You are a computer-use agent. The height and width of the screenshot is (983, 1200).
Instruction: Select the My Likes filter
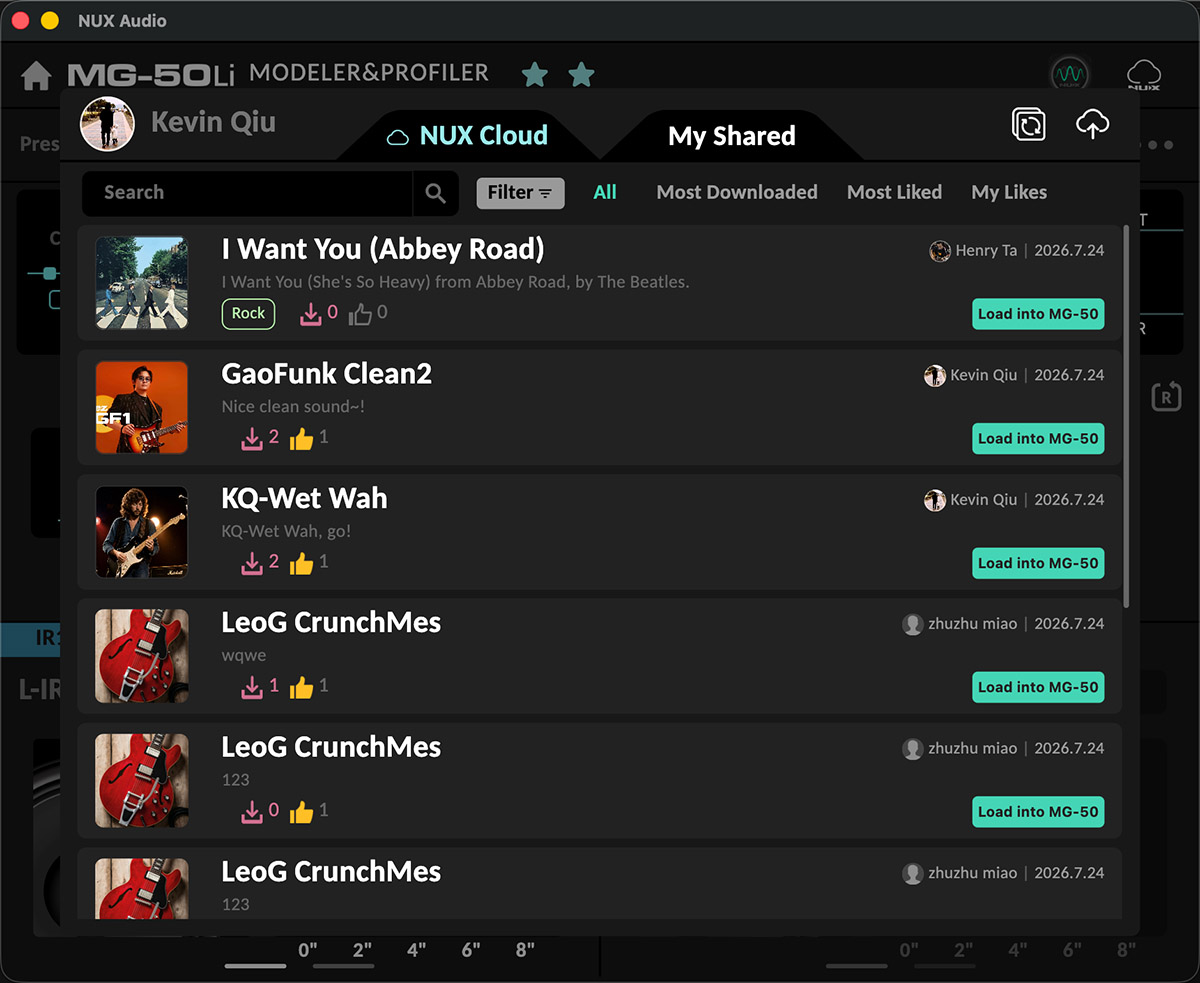1009,192
